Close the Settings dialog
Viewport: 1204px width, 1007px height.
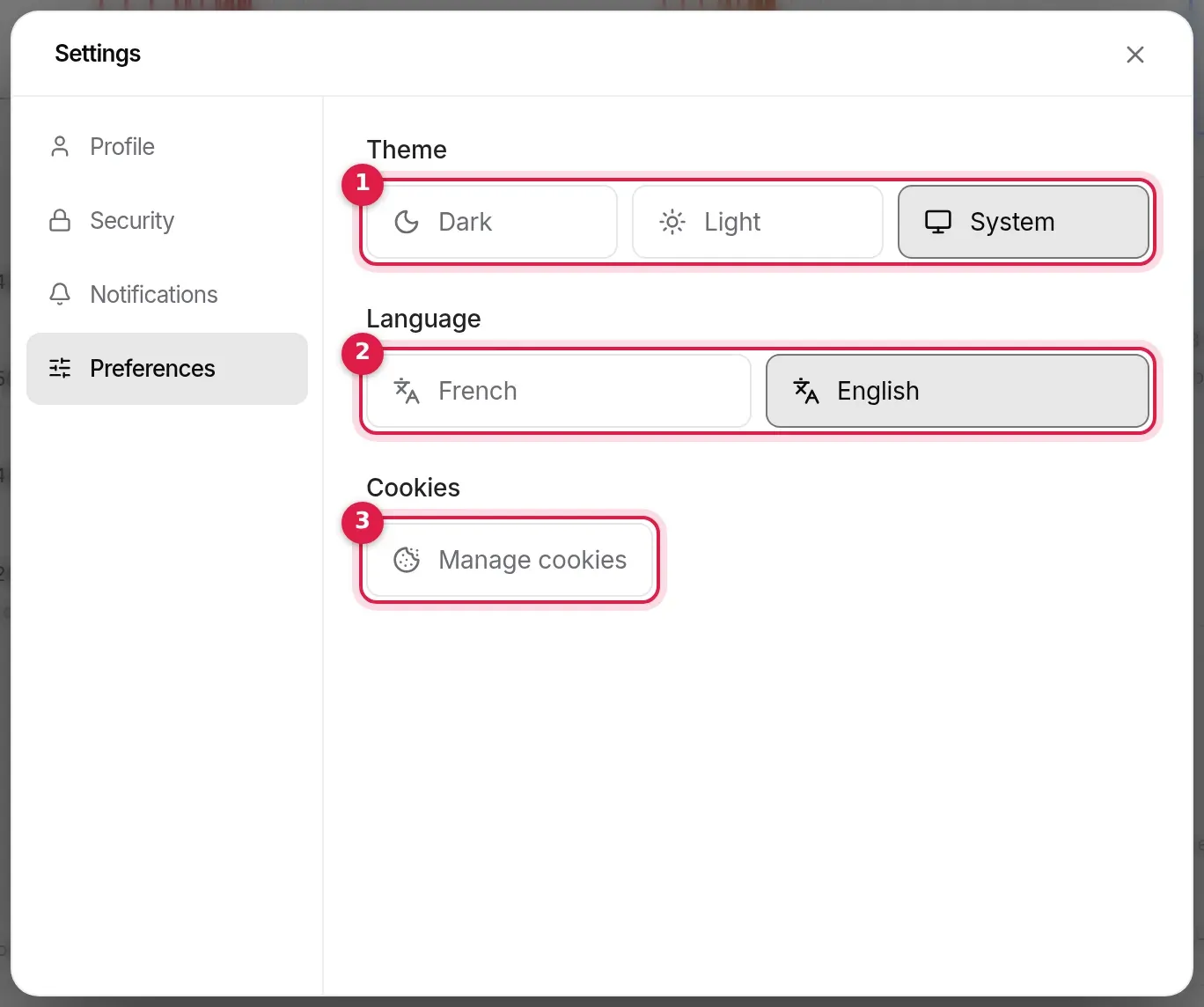(1135, 55)
